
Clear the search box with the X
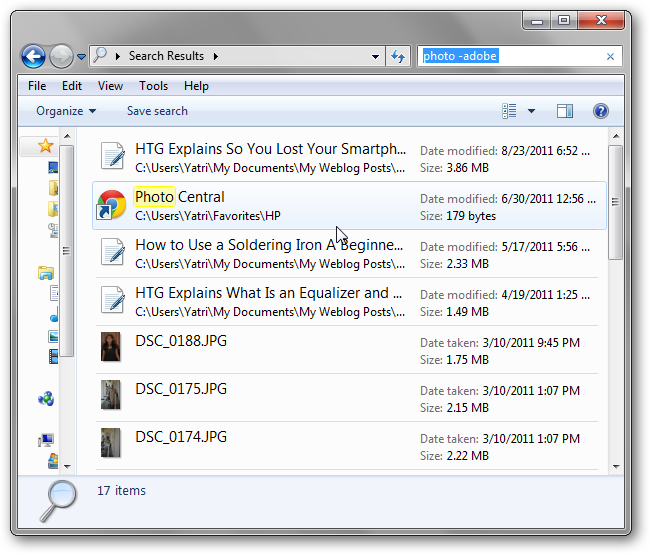[x=610, y=56]
